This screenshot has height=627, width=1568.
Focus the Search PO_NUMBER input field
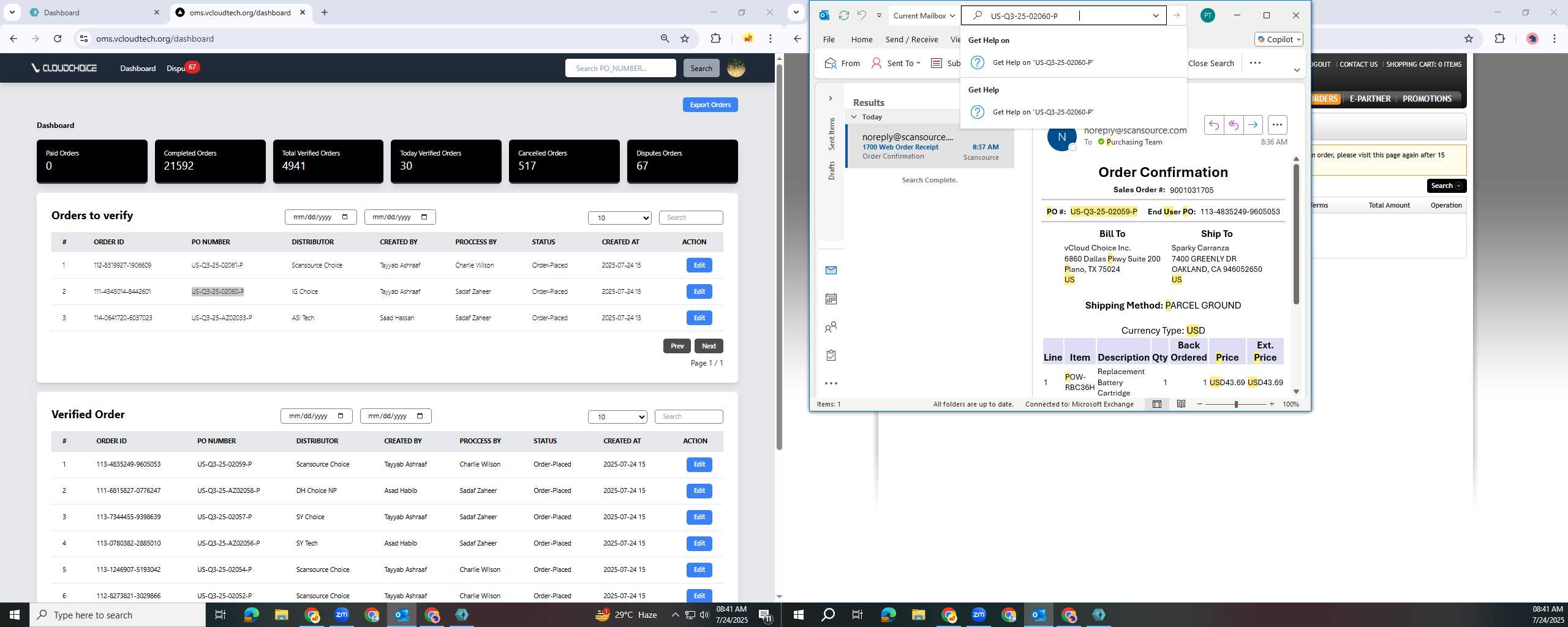(620, 68)
